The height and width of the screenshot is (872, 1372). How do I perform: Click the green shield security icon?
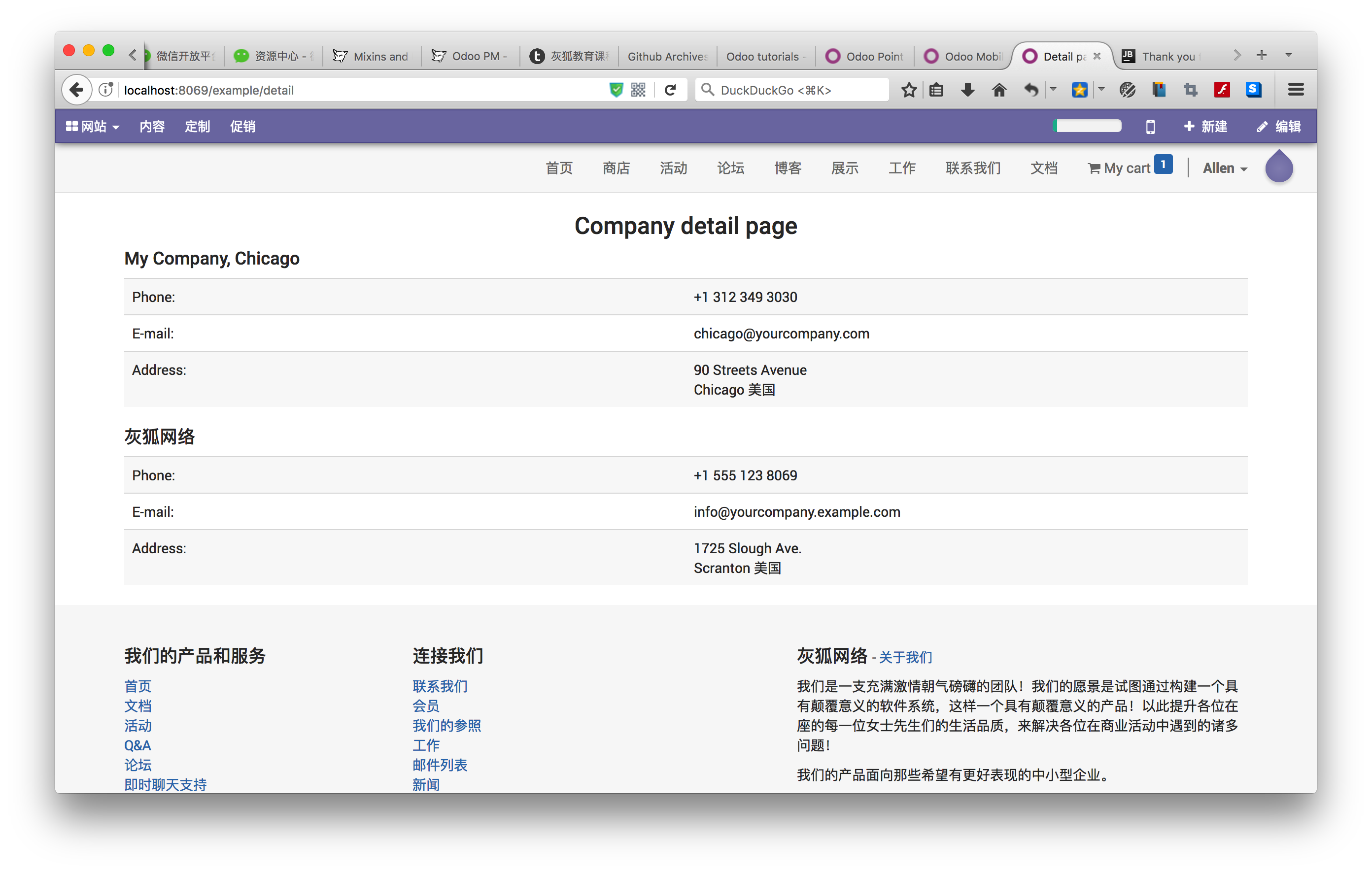click(x=616, y=90)
